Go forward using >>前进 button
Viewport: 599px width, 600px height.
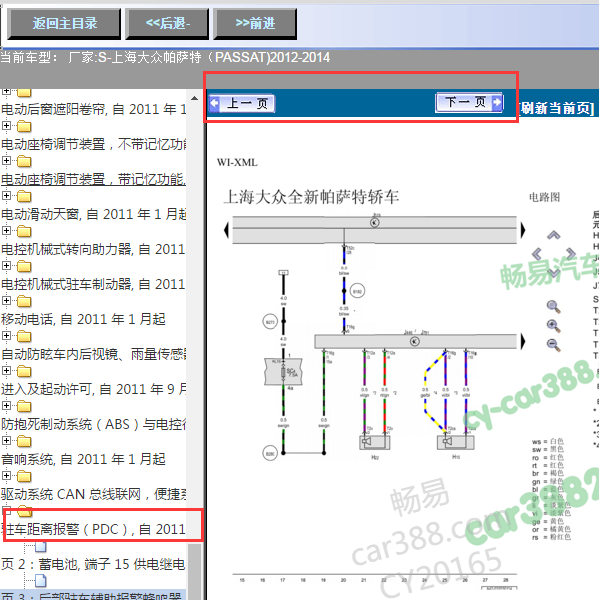pos(255,24)
